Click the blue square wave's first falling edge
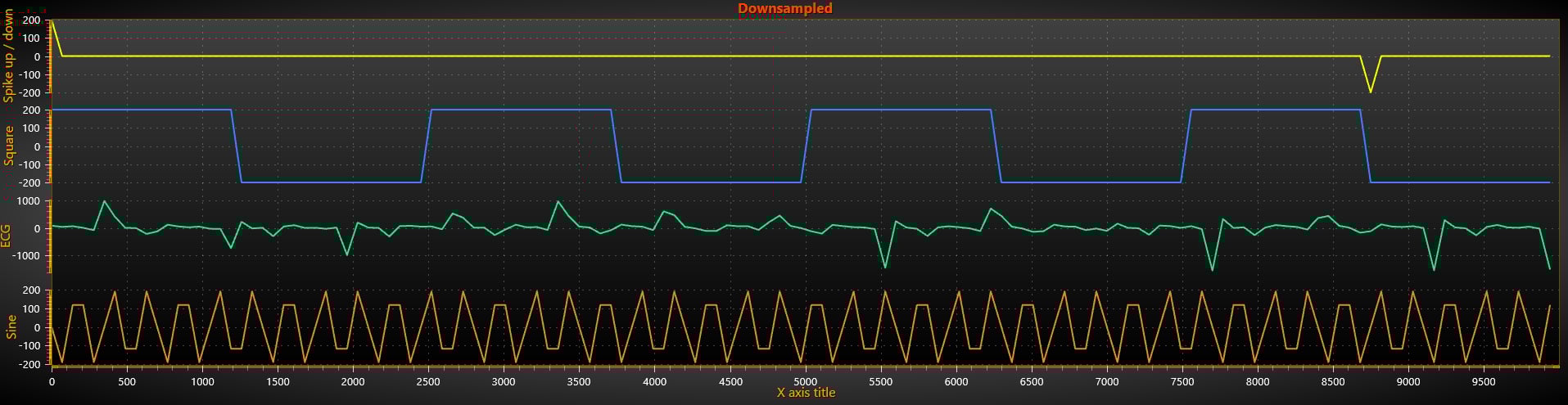 point(236,146)
